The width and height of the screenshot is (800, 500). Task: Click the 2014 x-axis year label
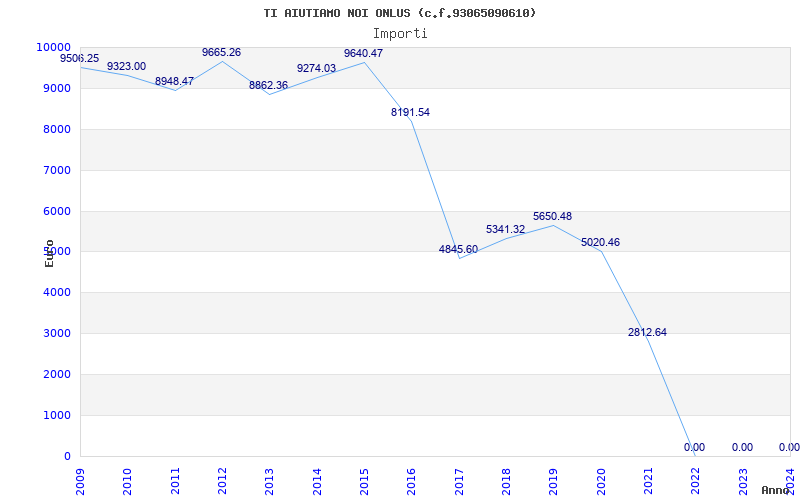coord(317,482)
